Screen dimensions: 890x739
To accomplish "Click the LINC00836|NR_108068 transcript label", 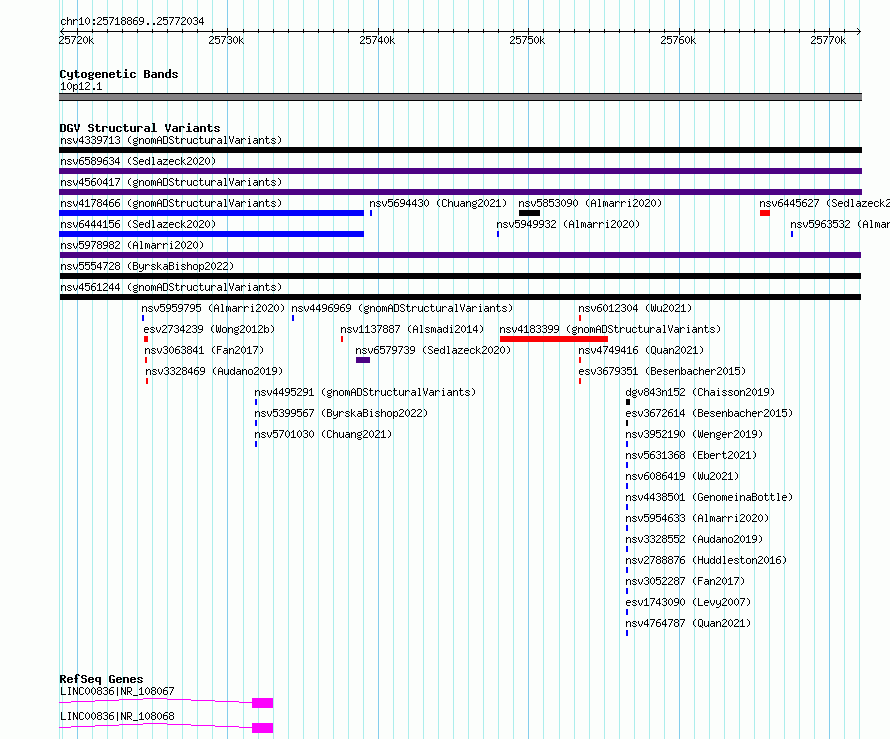I will coord(117,716).
